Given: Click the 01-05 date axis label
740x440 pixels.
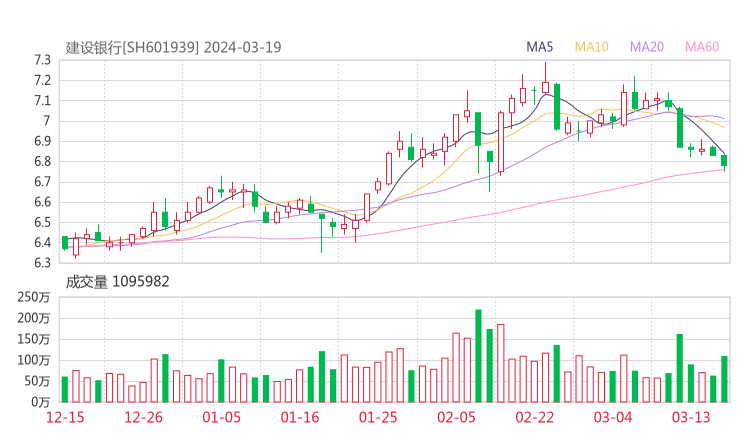Looking at the screenshot, I should pyautogui.click(x=221, y=418).
